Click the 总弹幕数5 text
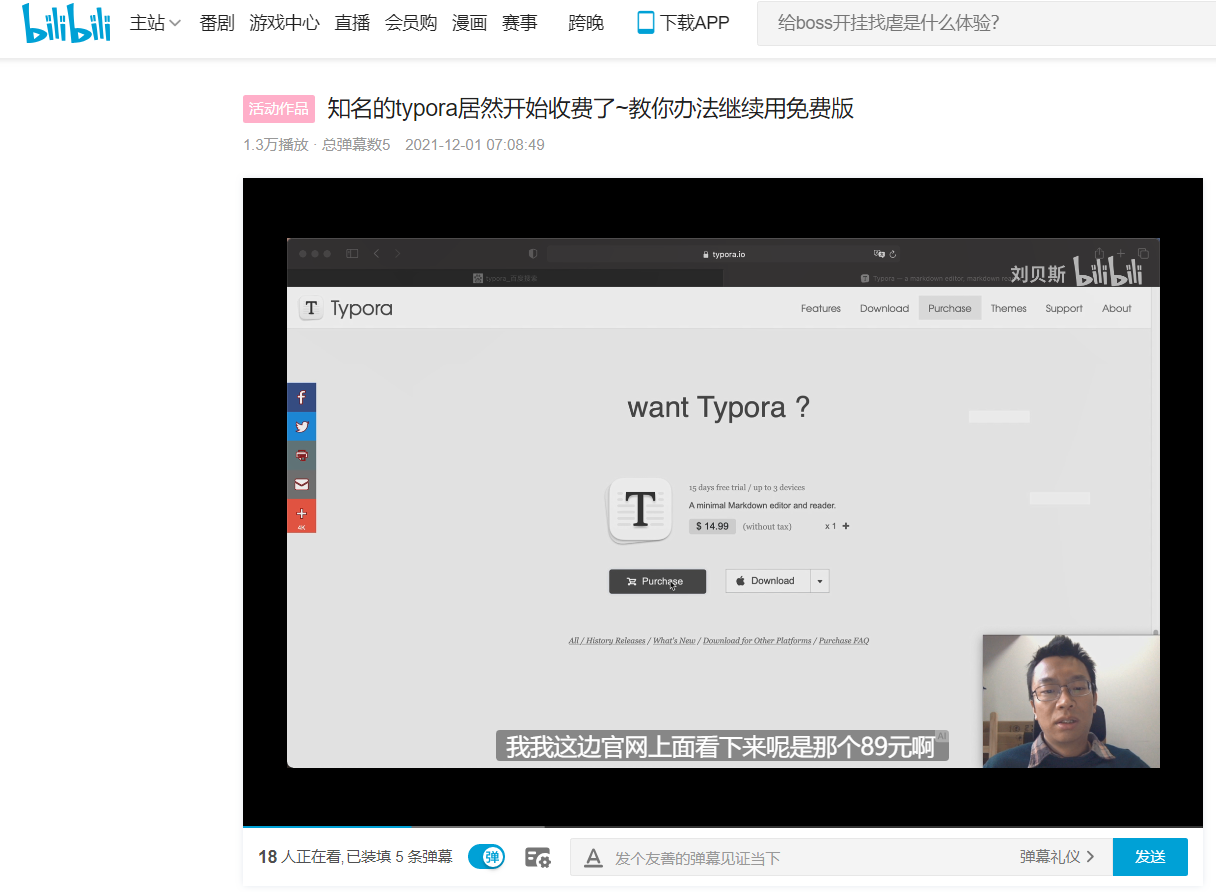The height and width of the screenshot is (892, 1216). 356,145
